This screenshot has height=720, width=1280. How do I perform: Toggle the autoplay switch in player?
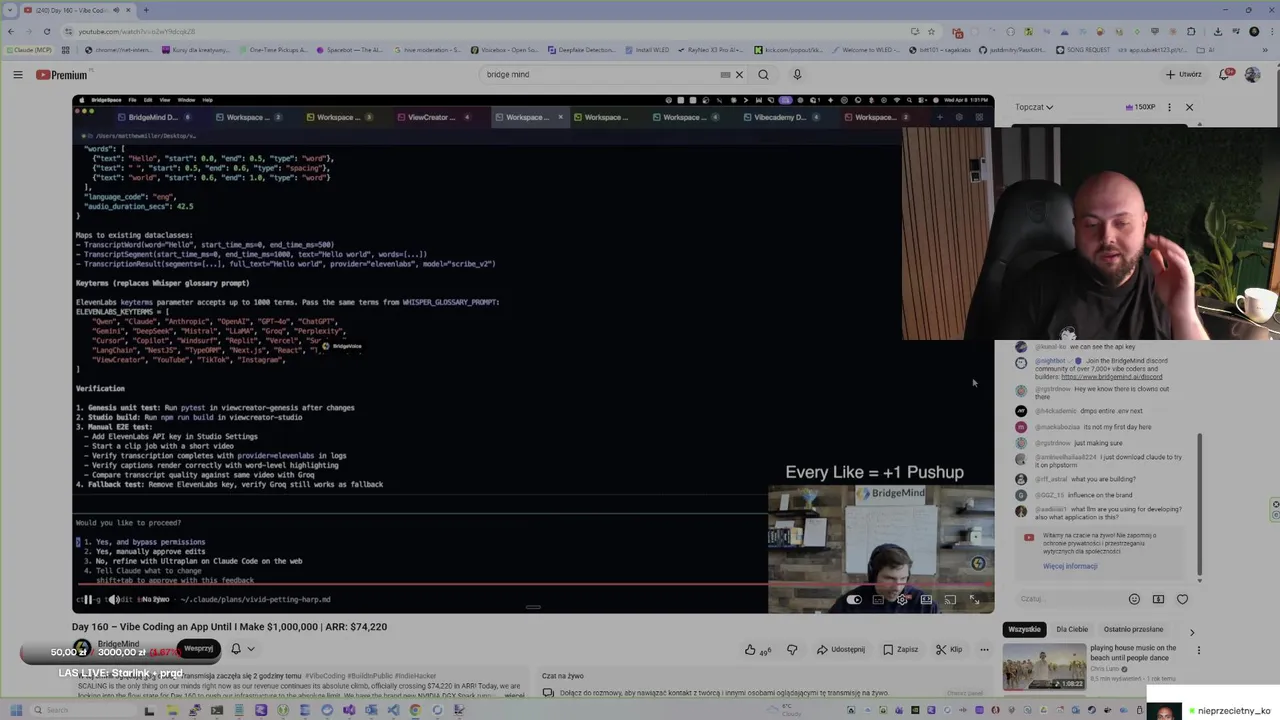click(x=854, y=600)
